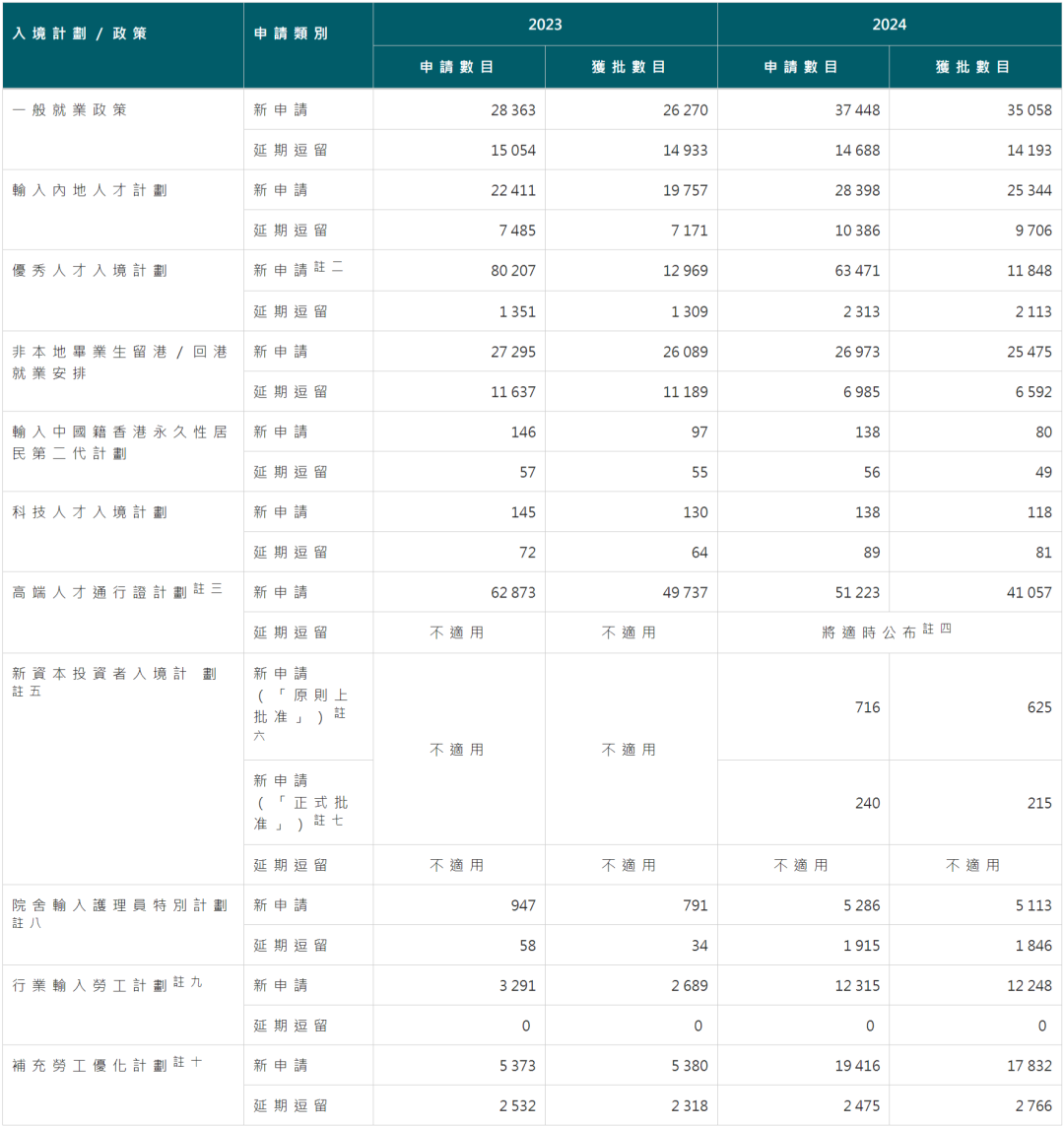Image resolution: width=1064 pixels, height=1128 pixels.
Task: Select the value 19 416
Action: tap(857, 1067)
